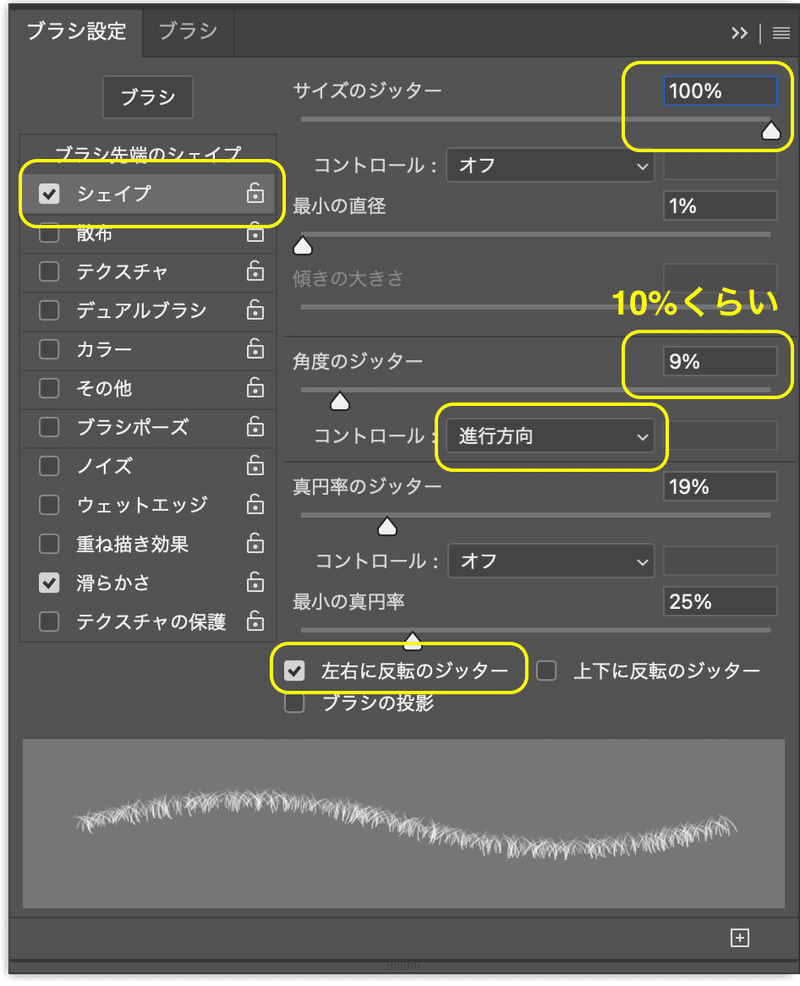Click the ブラシ button

(148, 97)
